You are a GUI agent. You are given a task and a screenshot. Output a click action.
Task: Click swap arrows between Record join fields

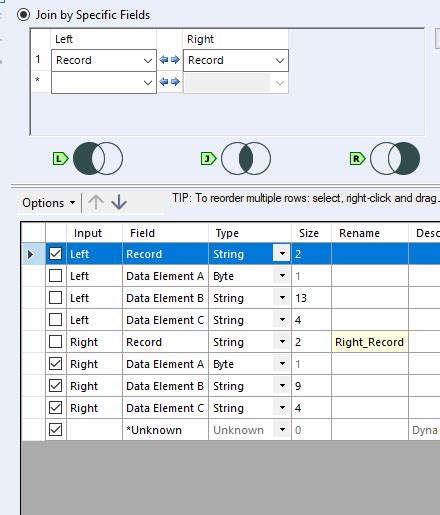pos(170,60)
